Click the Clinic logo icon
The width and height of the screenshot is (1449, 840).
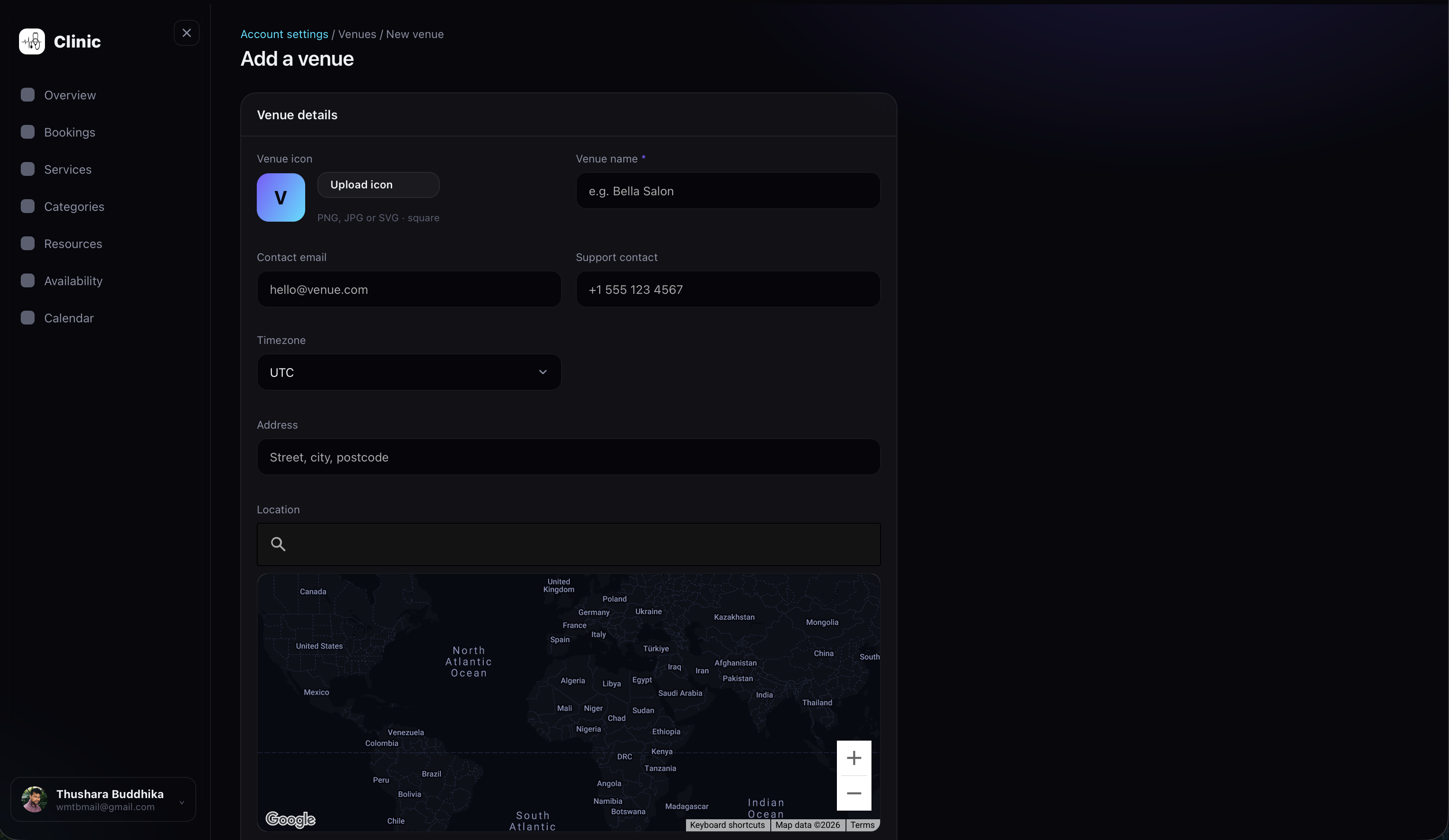pos(32,41)
